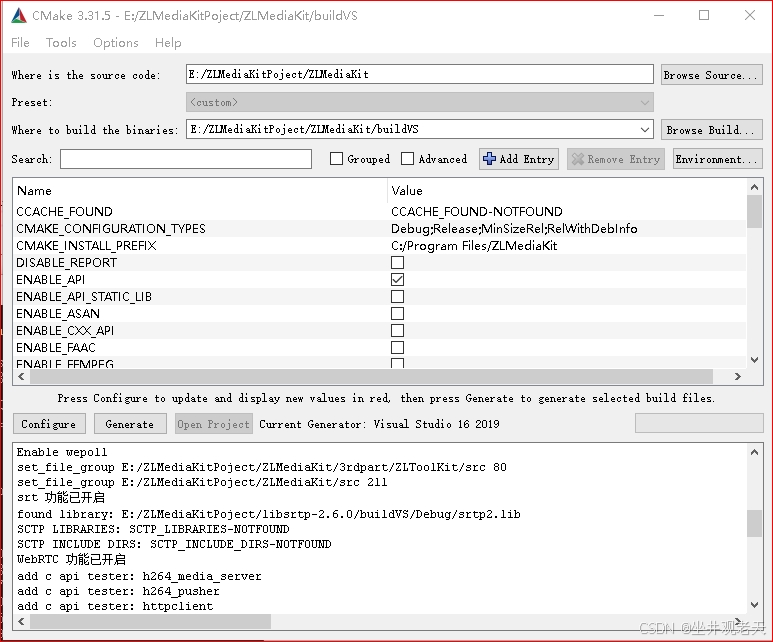Click the output log scroll left arrow

[x=21, y=621]
